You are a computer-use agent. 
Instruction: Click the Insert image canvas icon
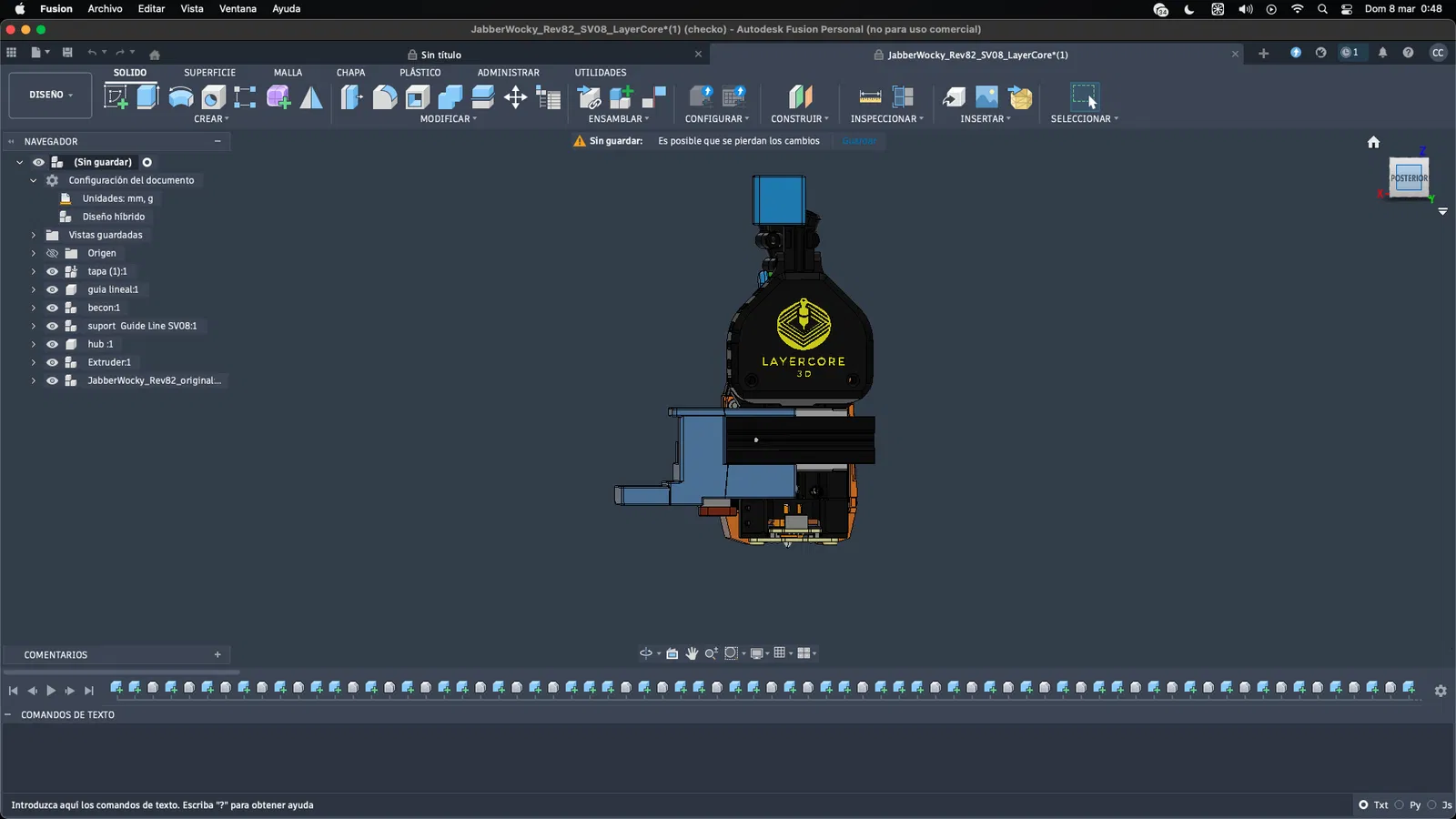click(x=986, y=96)
